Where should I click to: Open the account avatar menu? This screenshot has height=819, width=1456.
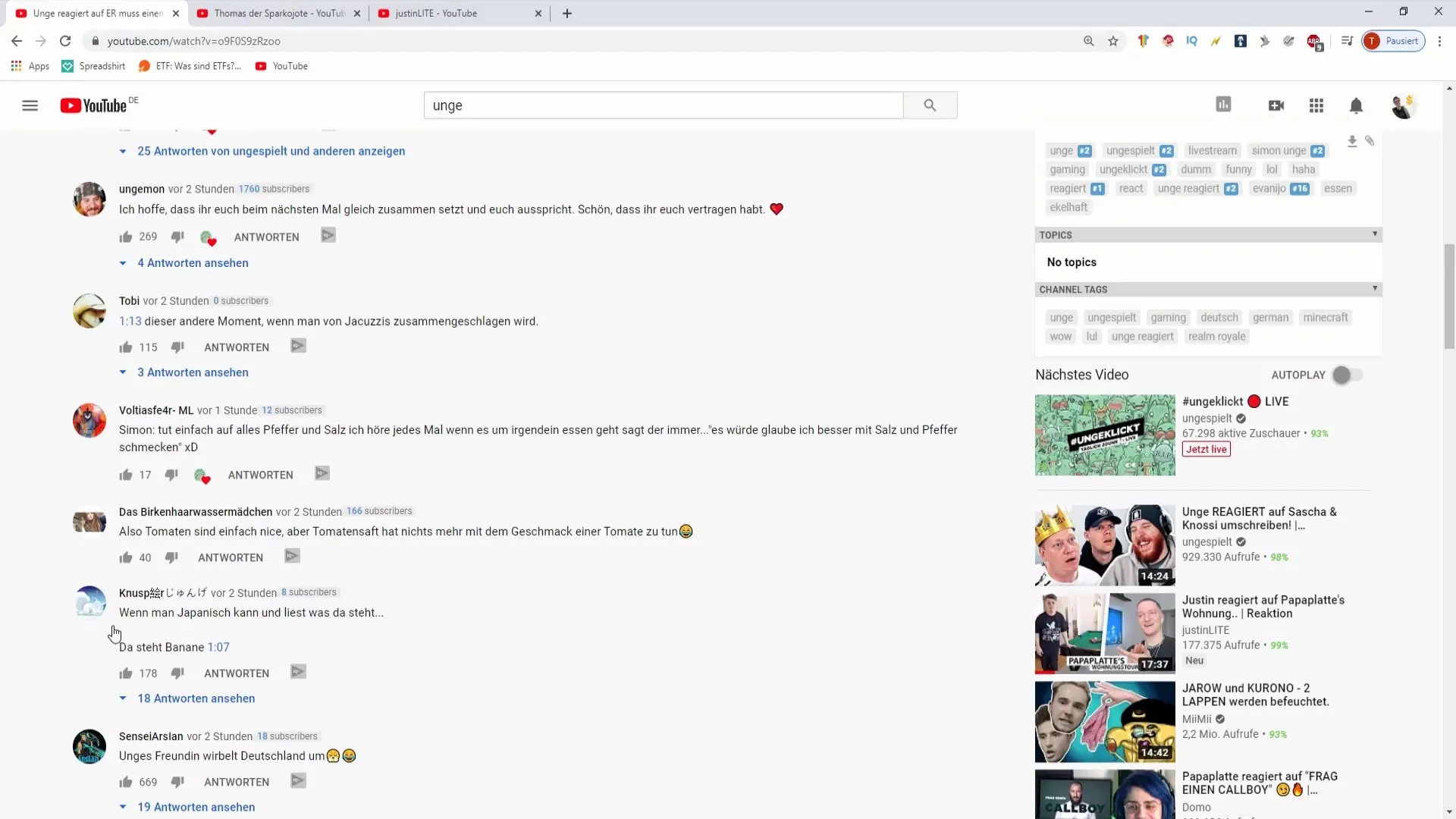tap(1402, 106)
